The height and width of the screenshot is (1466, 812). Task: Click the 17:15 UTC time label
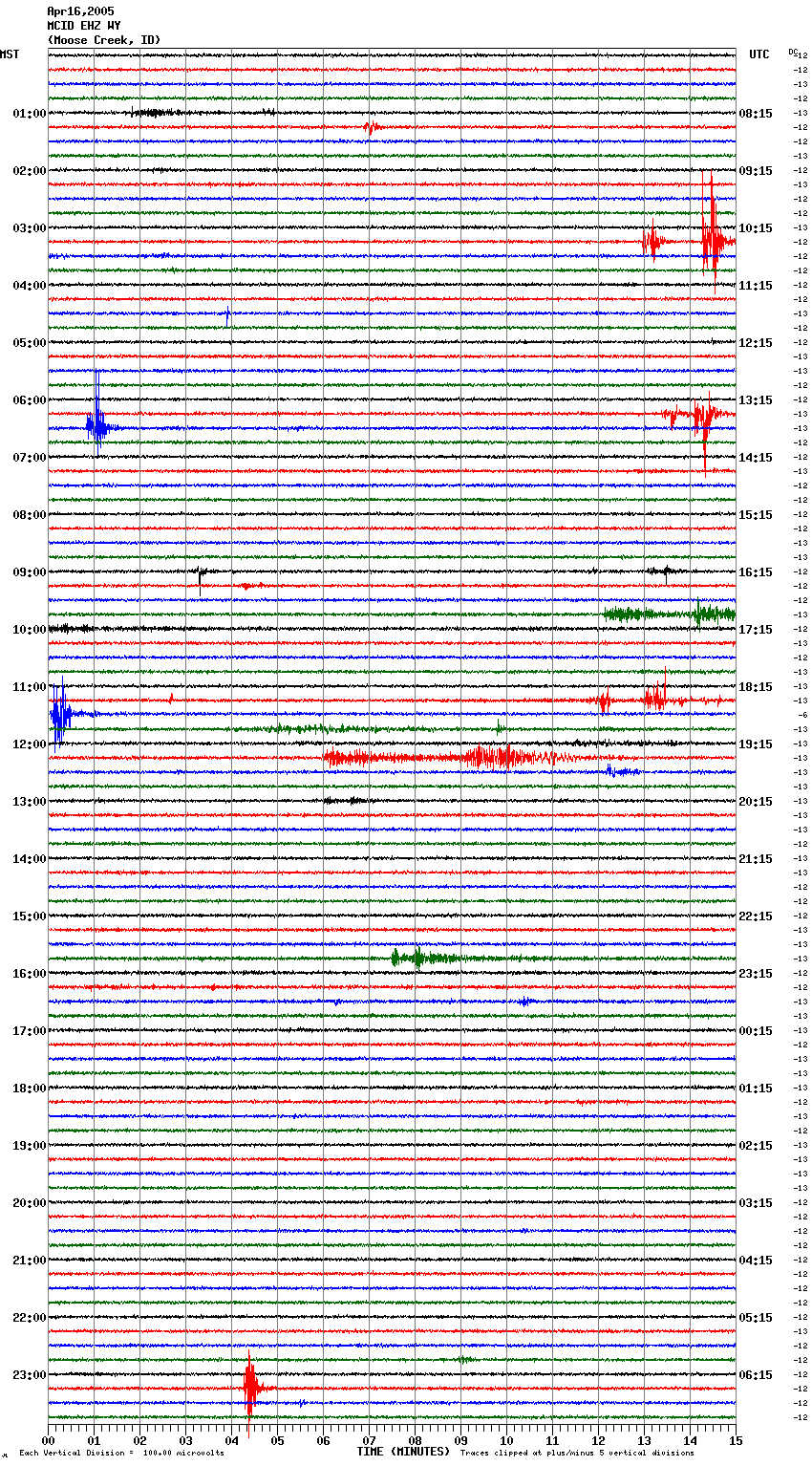click(x=756, y=630)
